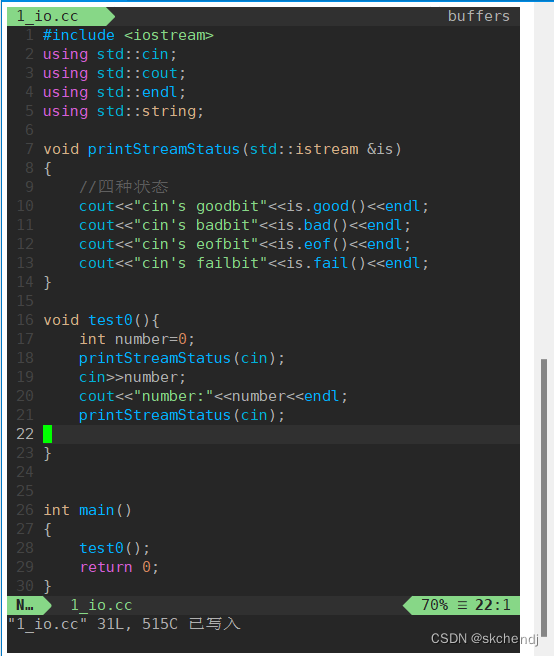Click printStreamStatus(cin); on line 18
The height and width of the screenshot is (656, 554).
tap(182, 358)
